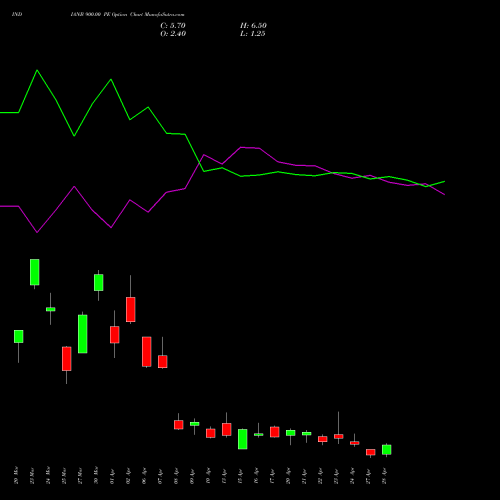Click the 01 Apr date label
This screenshot has height=500, width=500.
point(112,476)
